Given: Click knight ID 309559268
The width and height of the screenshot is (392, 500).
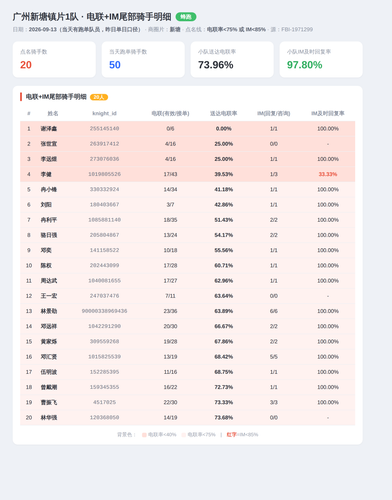Looking at the screenshot, I should pyautogui.click(x=104, y=342).
